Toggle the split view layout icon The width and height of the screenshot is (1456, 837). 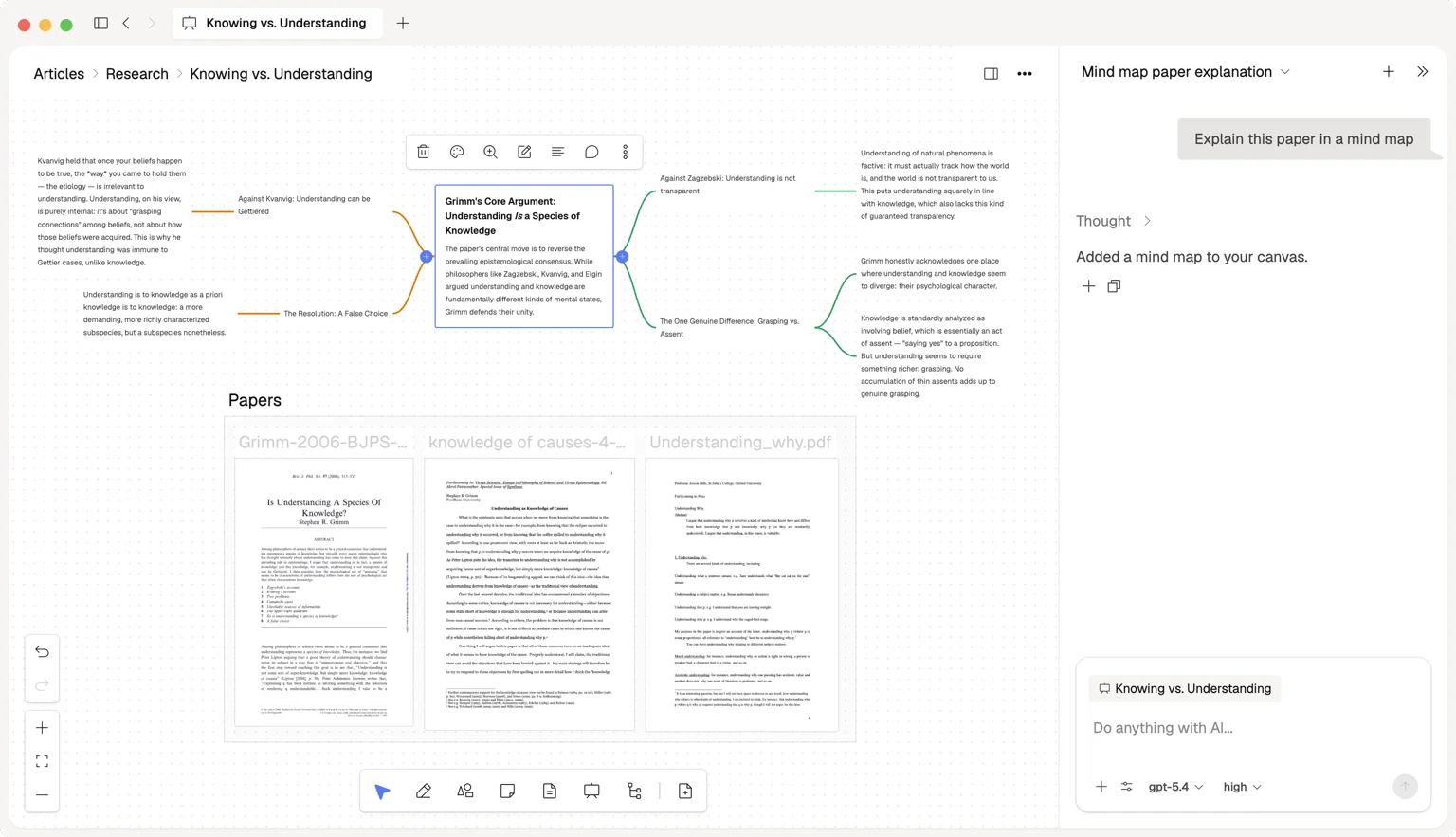tap(991, 73)
